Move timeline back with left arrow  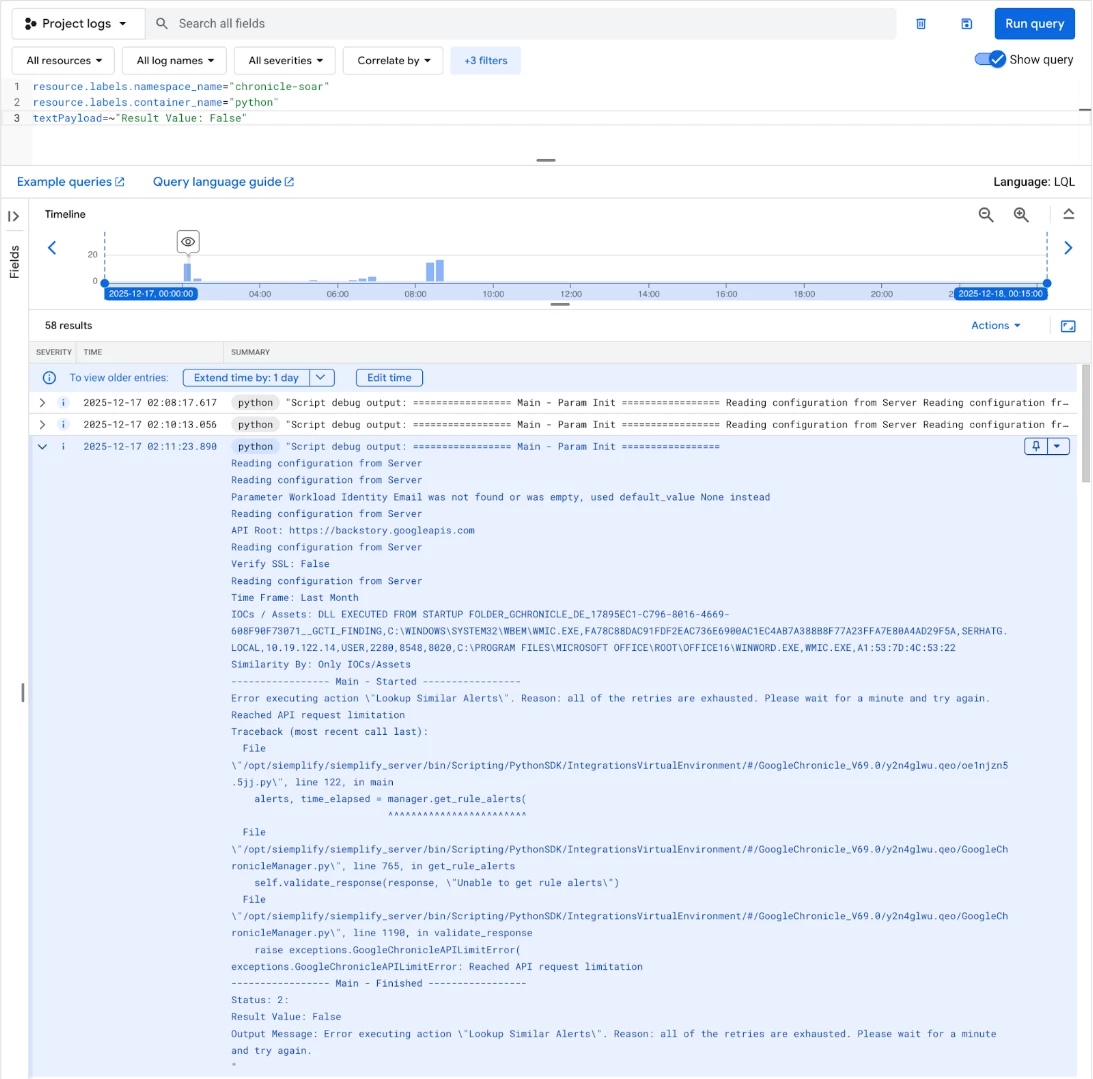click(x=52, y=247)
